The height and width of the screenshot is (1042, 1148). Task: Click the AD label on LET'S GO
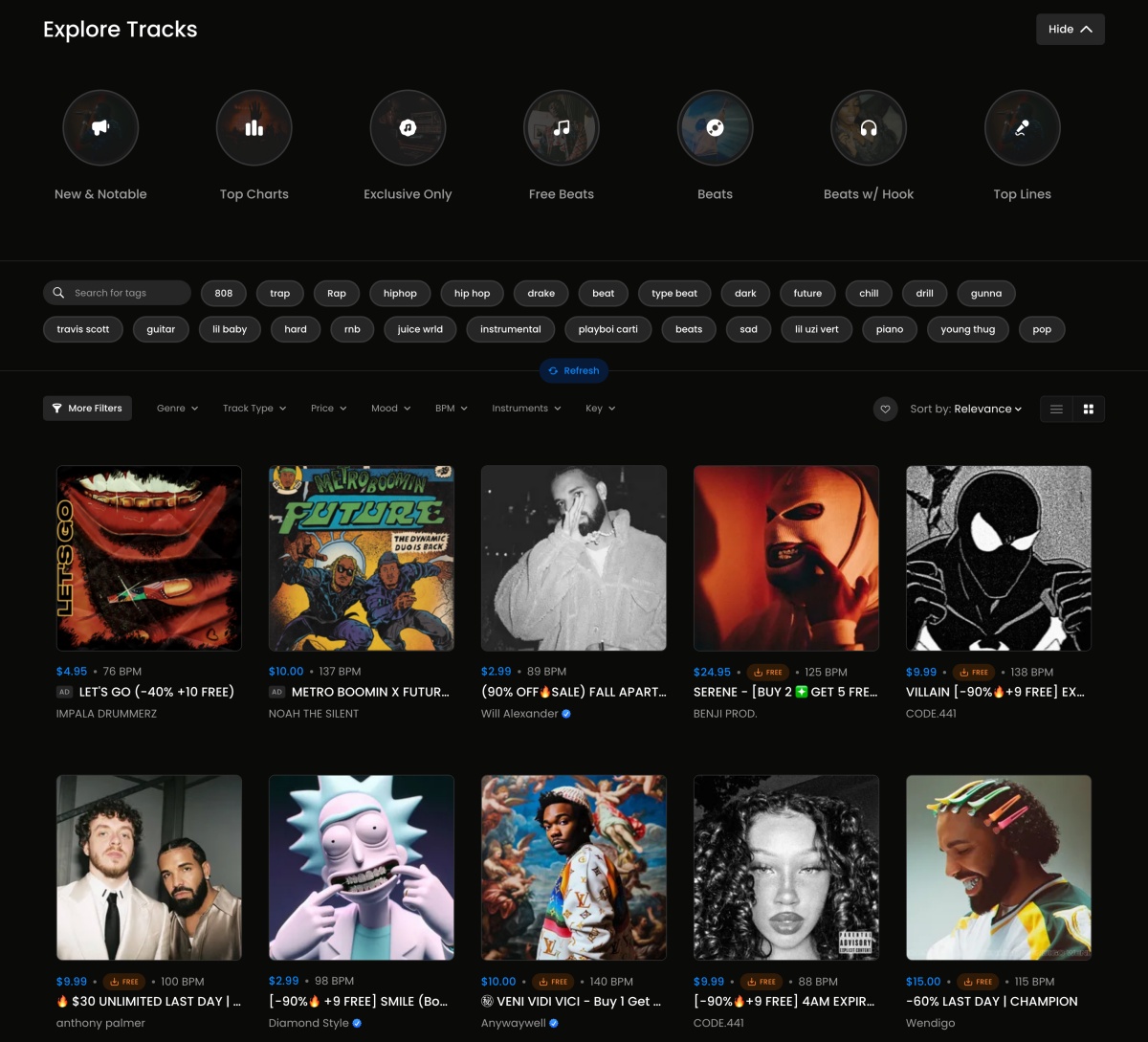pyautogui.click(x=64, y=692)
